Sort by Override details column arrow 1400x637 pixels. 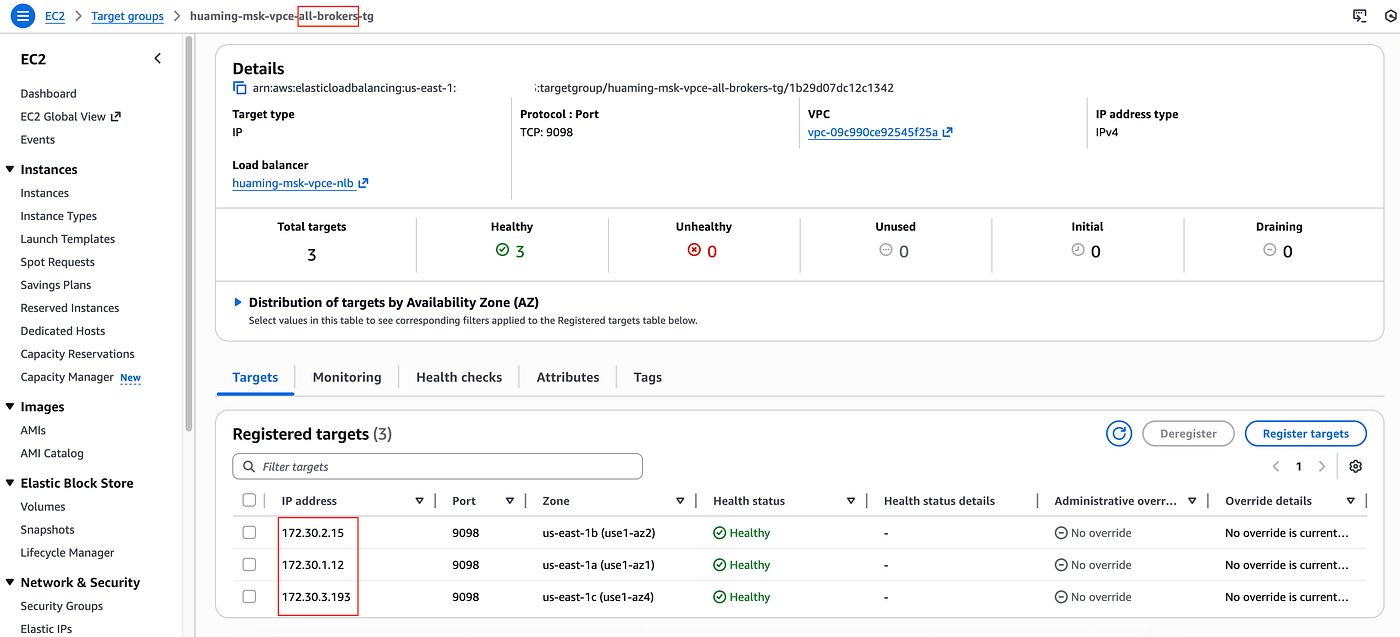click(1351, 501)
